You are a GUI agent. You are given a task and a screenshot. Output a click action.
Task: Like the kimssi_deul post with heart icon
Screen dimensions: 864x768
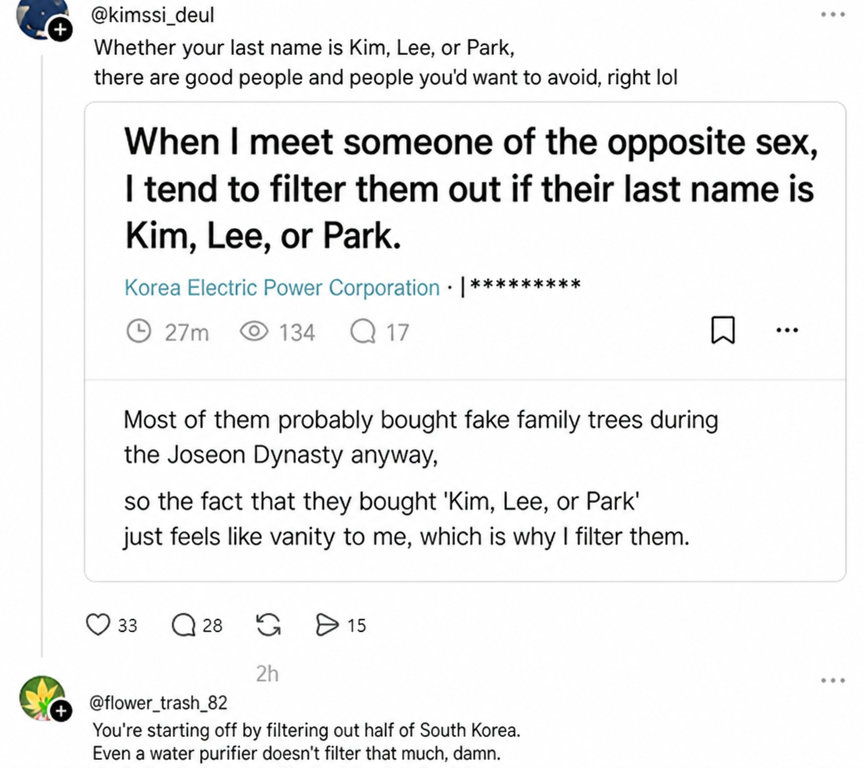pyautogui.click(x=98, y=625)
